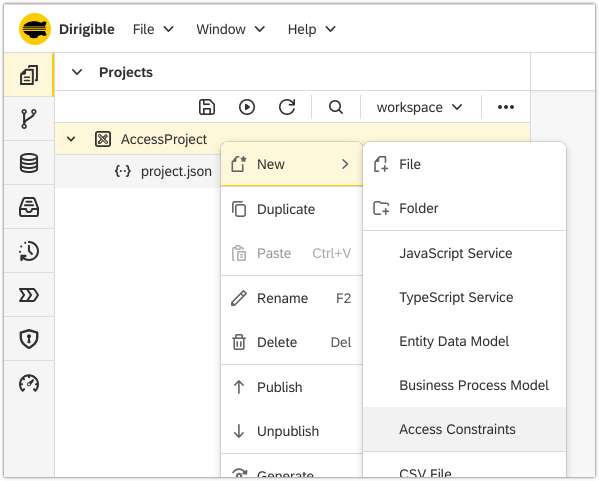Open the Workbench perspective icon
This screenshot has height=481, width=599.
(29, 75)
